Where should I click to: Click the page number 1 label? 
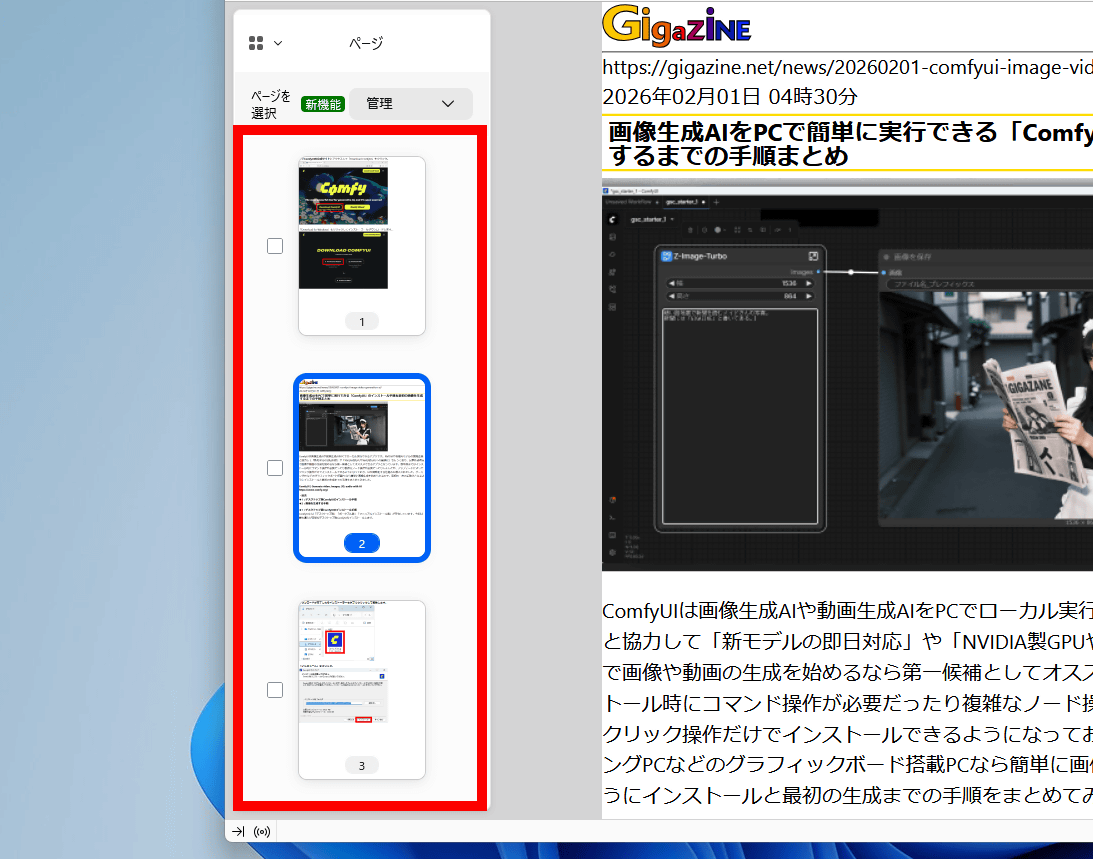pyautogui.click(x=362, y=322)
